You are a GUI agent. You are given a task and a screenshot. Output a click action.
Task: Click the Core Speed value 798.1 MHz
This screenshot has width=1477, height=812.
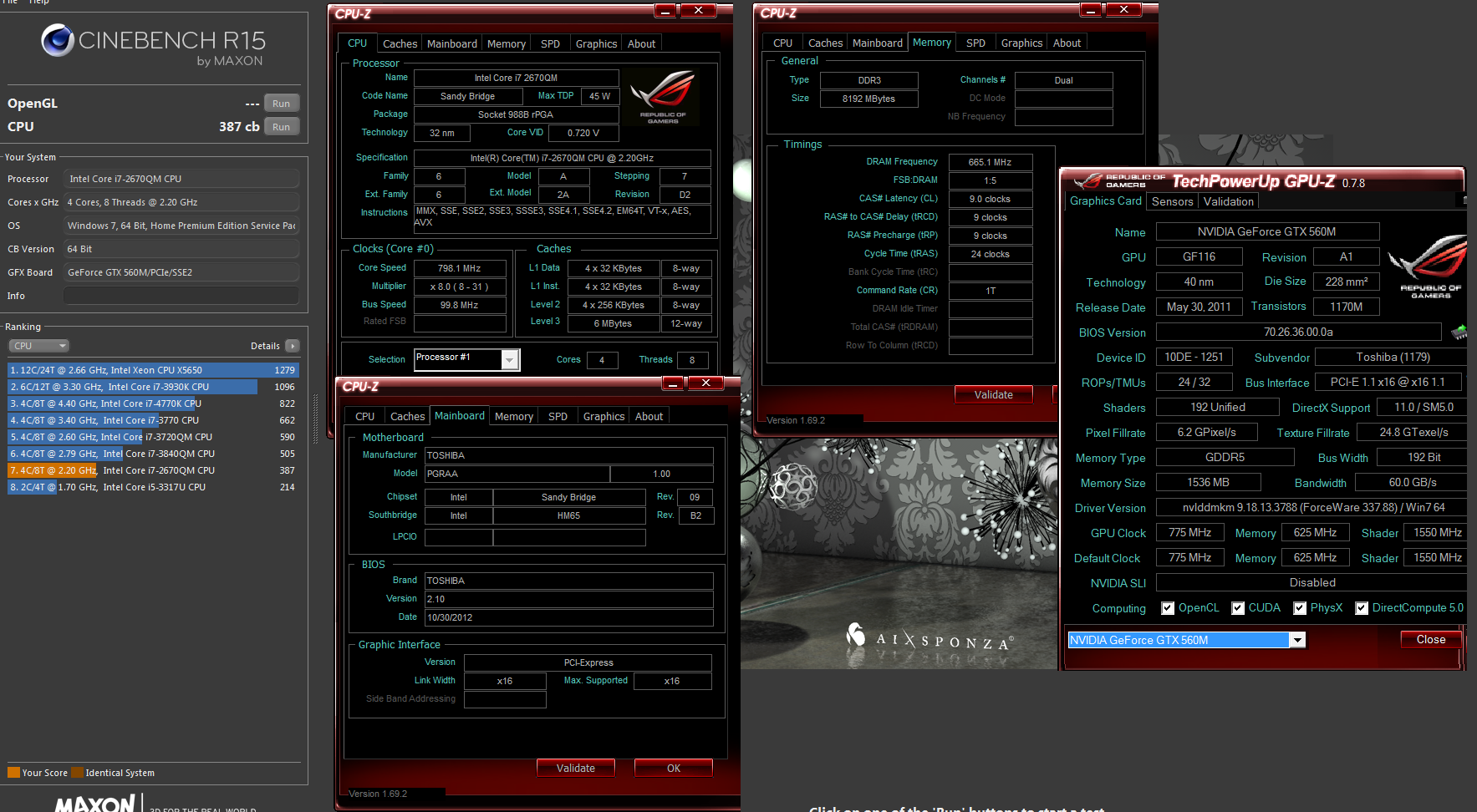click(x=459, y=268)
